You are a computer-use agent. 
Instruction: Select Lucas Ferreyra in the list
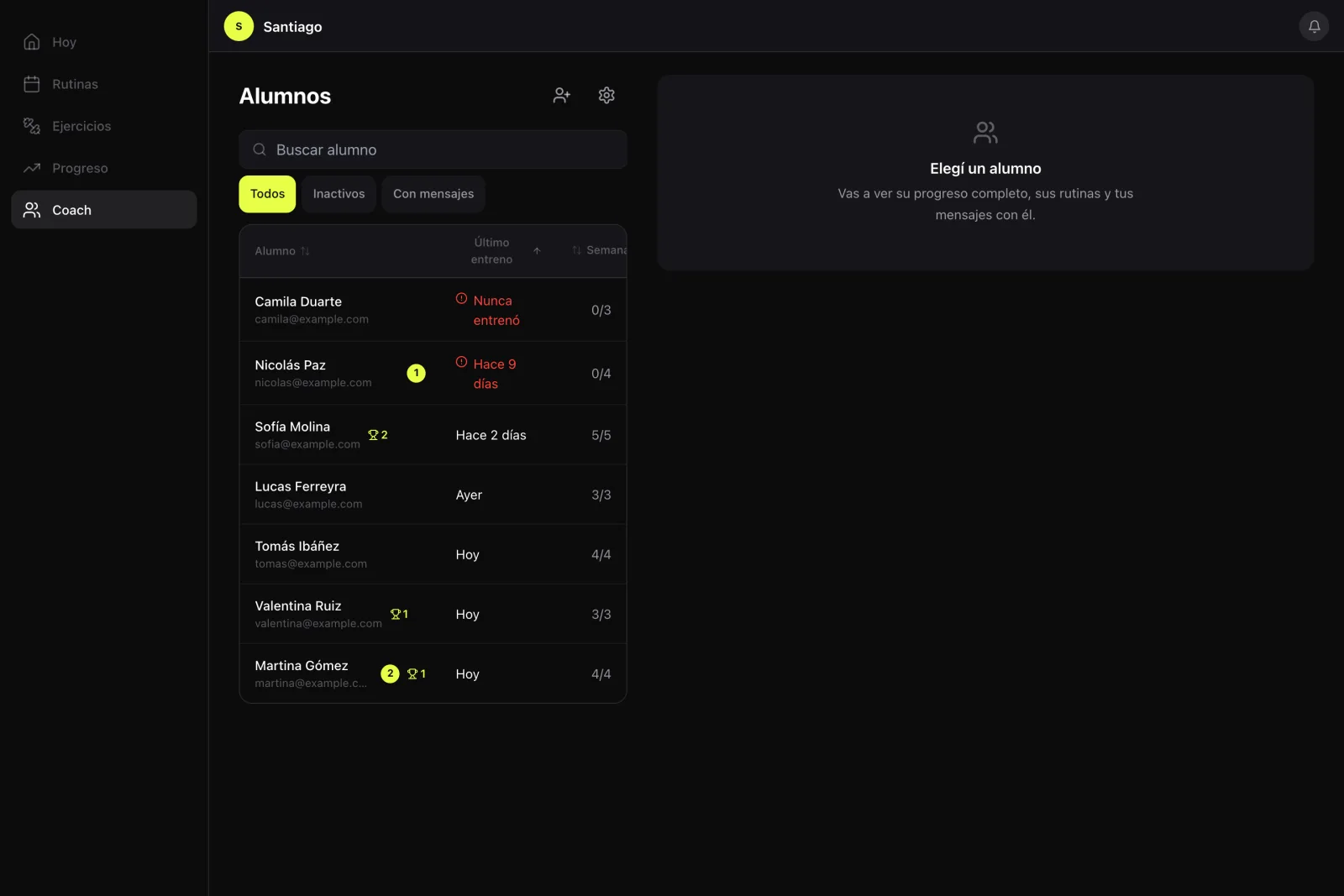[433, 495]
